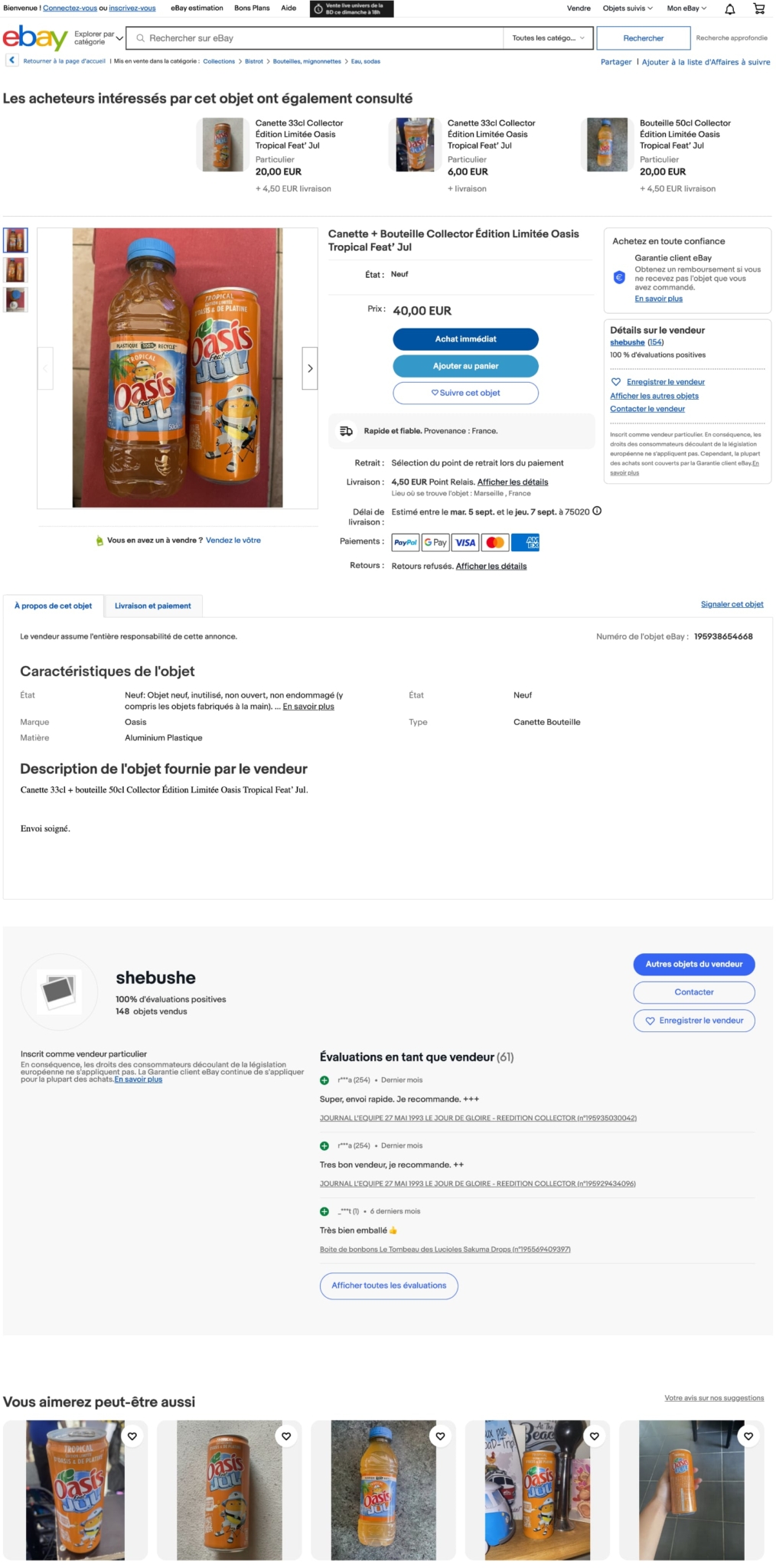This screenshot has width=776, height=1568.
Task: Click the live sale clock banner
Action: (x=351, y=8)
